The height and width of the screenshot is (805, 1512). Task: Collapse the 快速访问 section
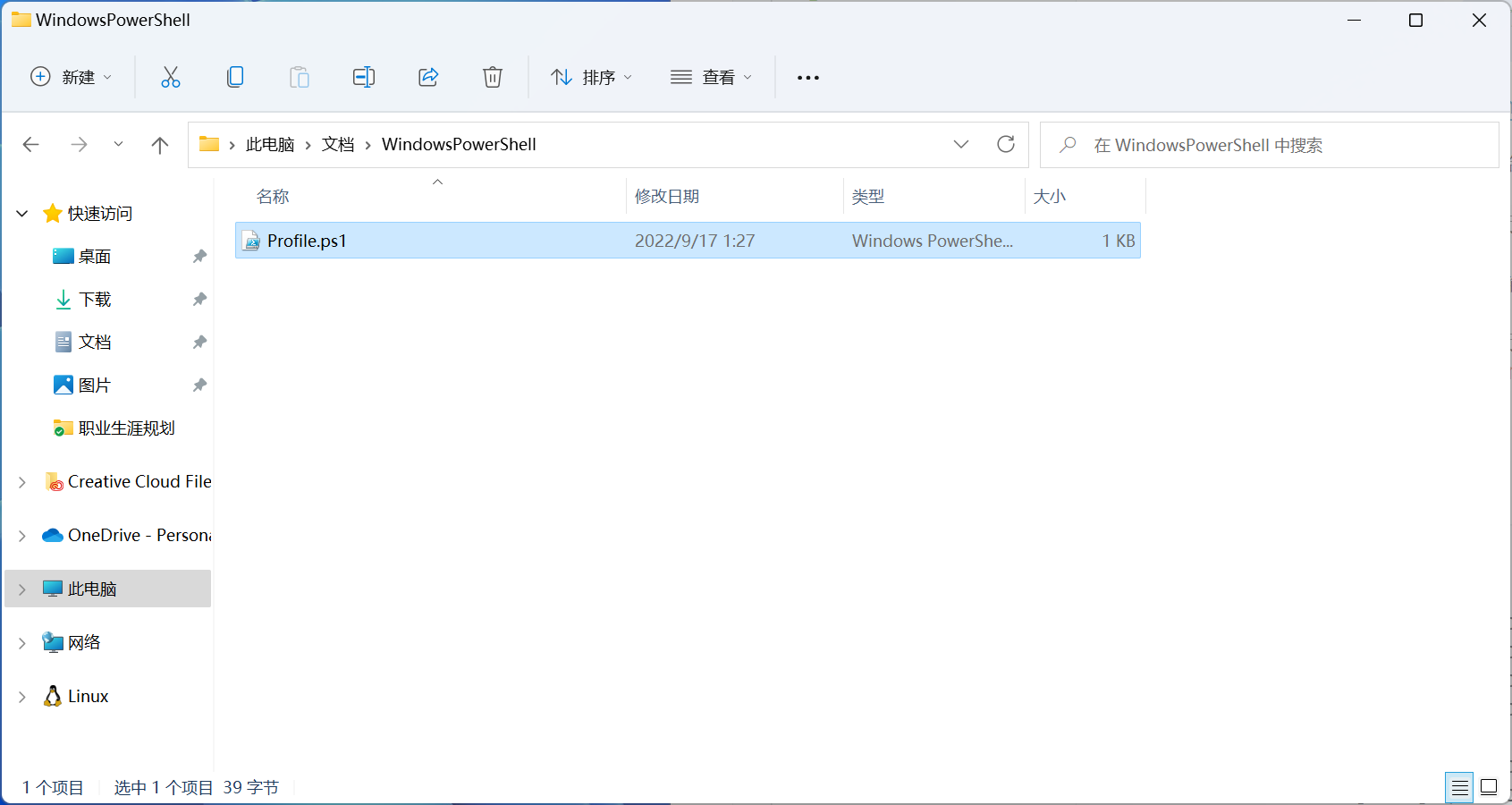coord(22,214)
